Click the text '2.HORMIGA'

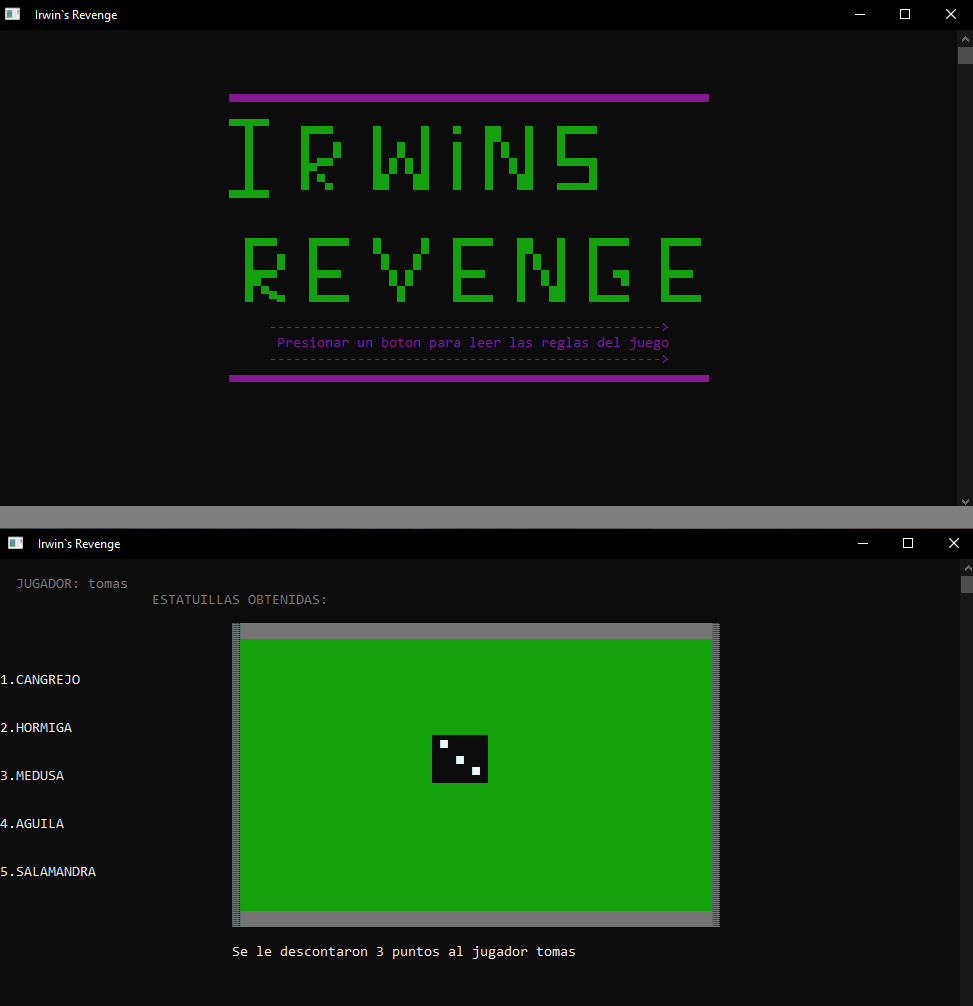click(36, 728)
